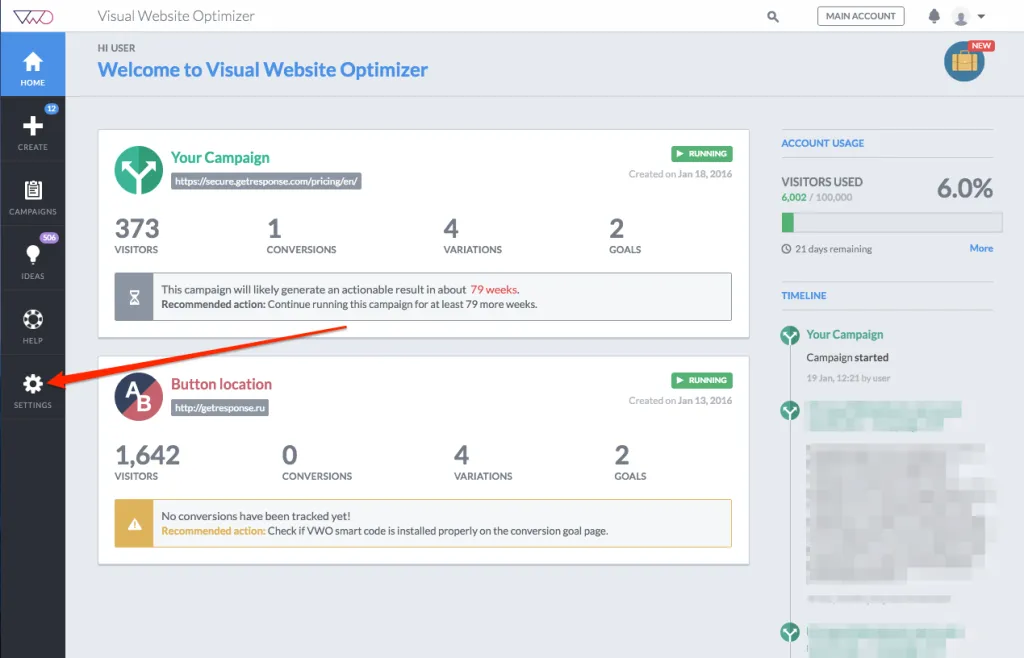Expand the user menu dropdown arrow
The image size is (1024, 658).
click(x=981, y=16)
